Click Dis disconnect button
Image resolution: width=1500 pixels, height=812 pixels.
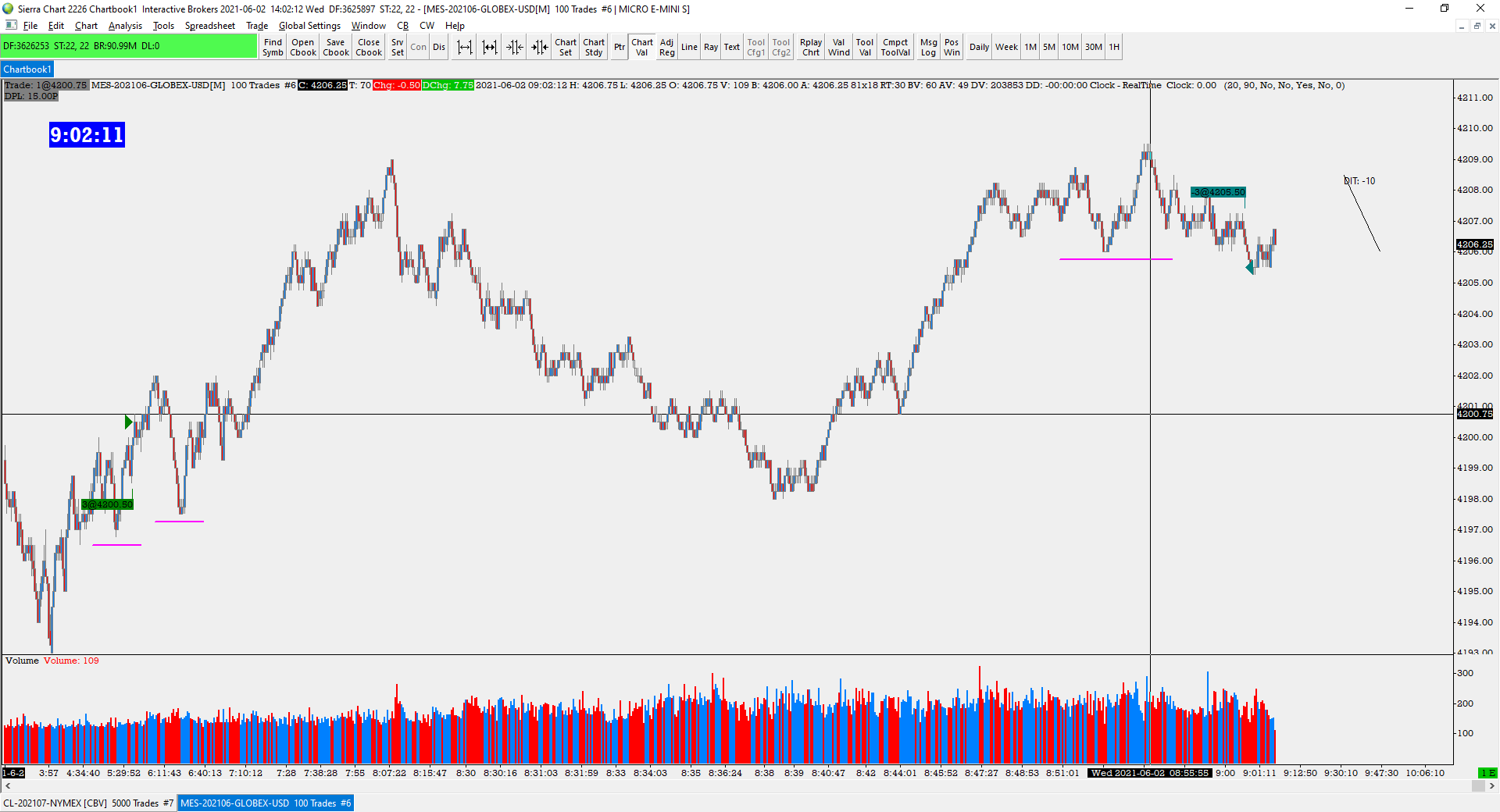click(x=439, y=48)
